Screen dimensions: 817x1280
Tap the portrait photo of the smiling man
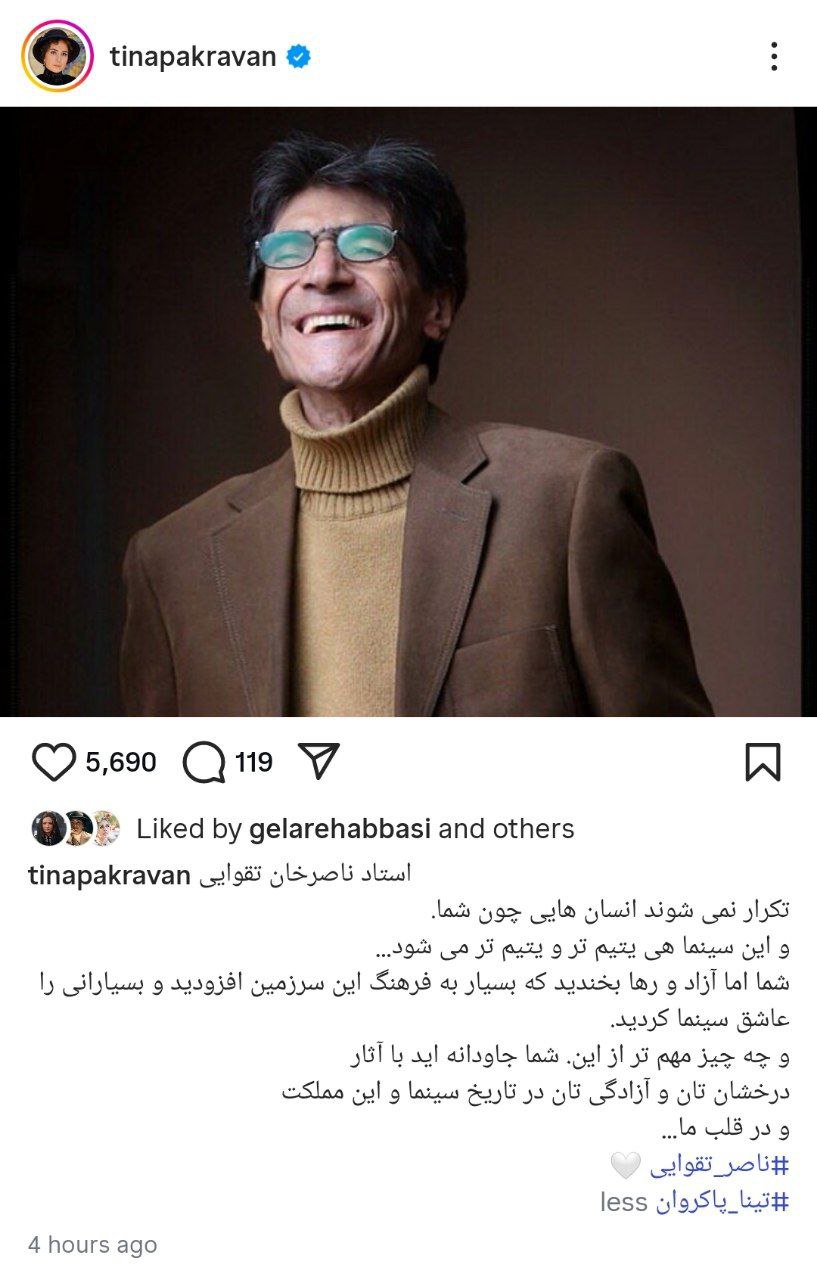pos(408,412)
